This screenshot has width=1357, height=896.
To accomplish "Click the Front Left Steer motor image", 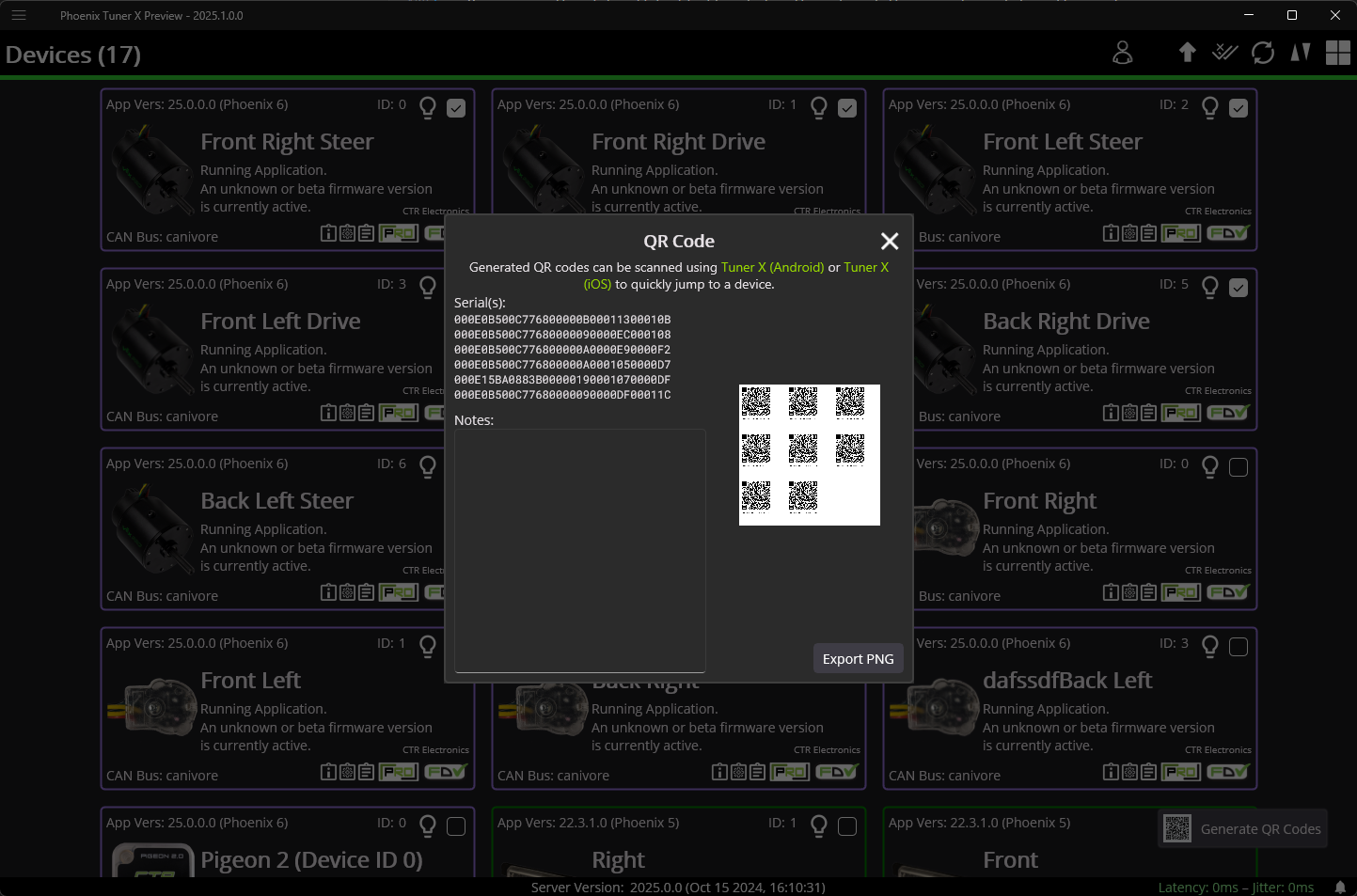I will [x=935, y=172].
